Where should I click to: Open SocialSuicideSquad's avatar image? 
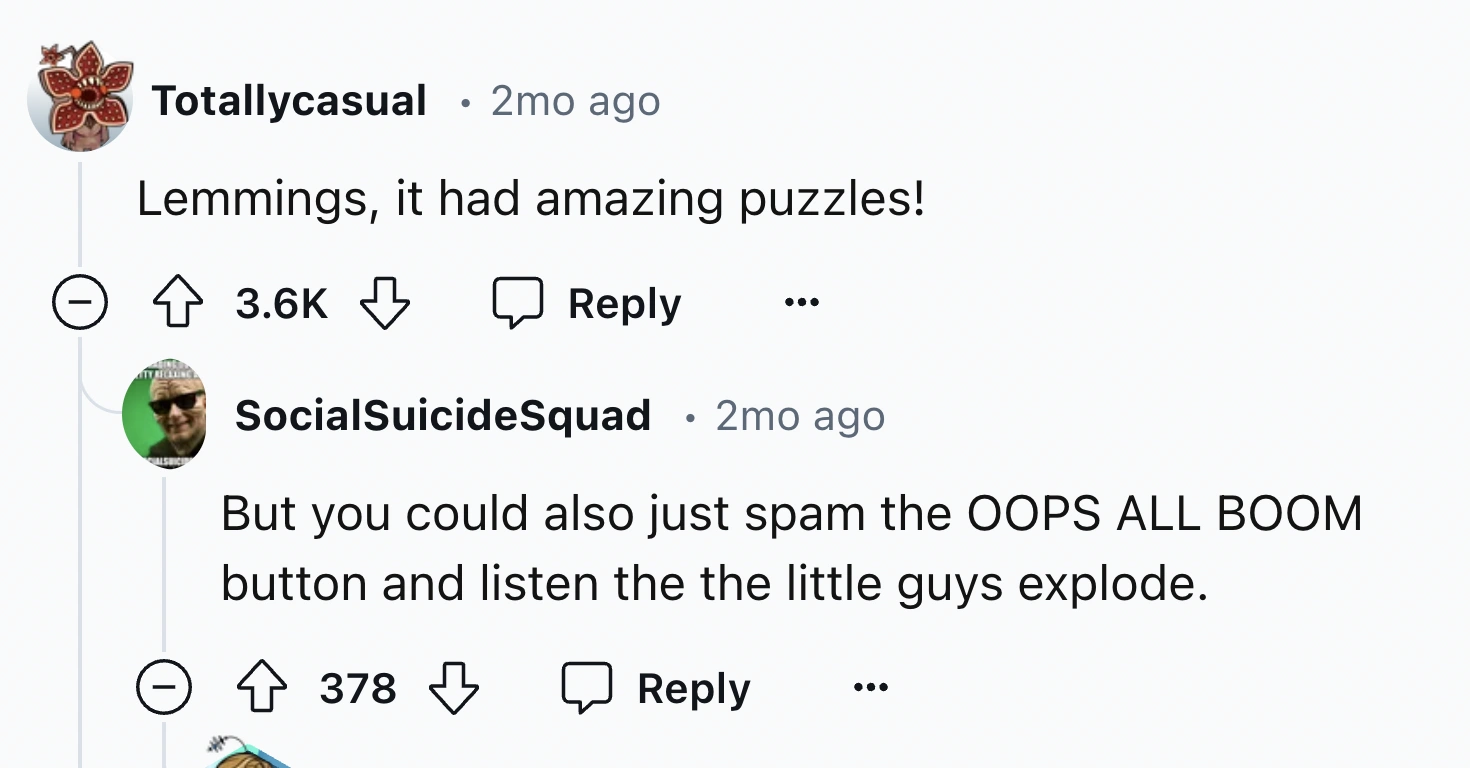coord(164,414)
